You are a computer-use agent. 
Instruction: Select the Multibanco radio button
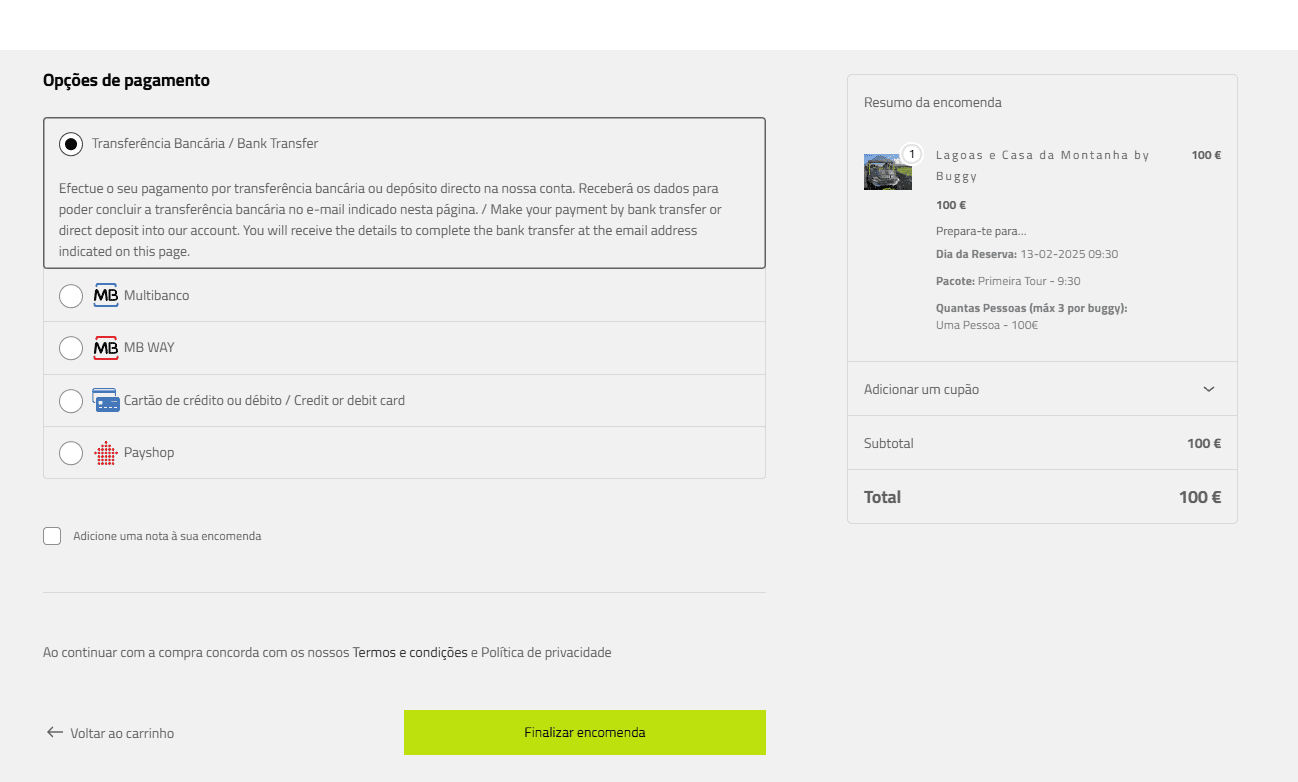point(71,296)
